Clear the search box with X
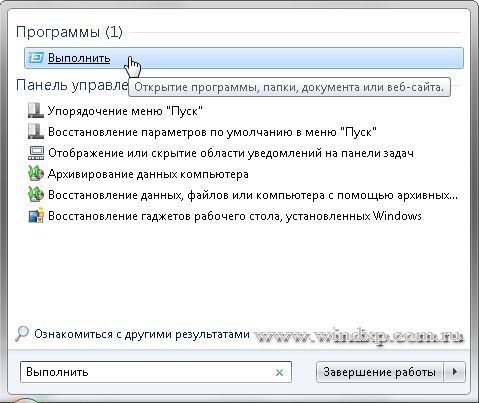479x403 pixels. coord(279,372)
